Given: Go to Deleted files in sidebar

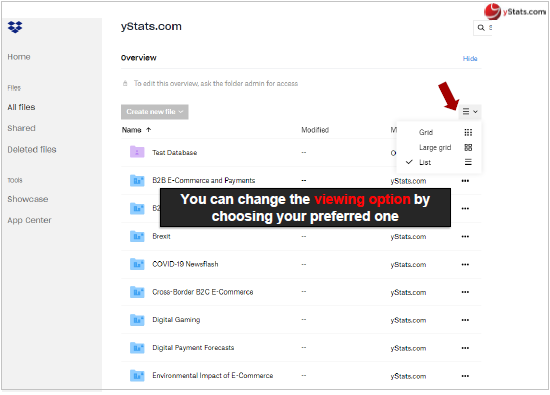Looking at the screenshot, I should tap(32, 149).
